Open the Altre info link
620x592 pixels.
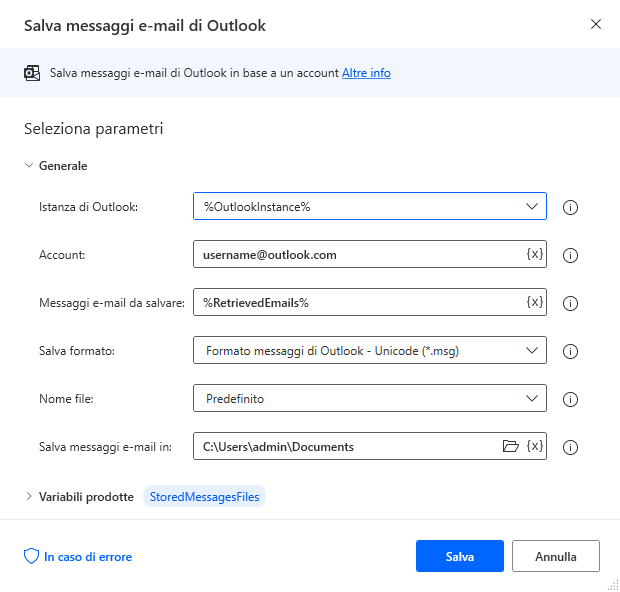[x=366, y=73]
